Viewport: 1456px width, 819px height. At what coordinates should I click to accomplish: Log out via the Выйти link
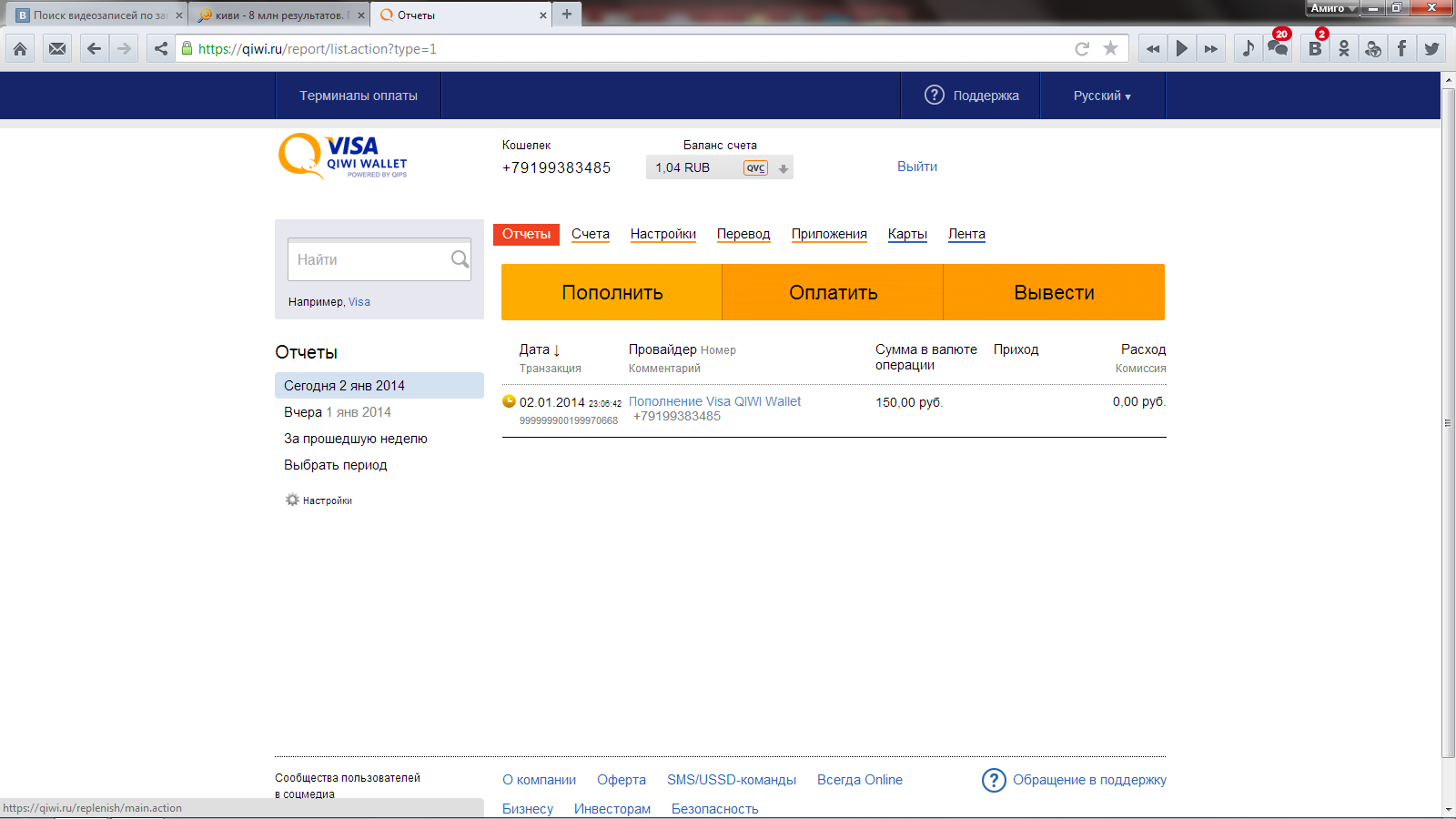917,167
